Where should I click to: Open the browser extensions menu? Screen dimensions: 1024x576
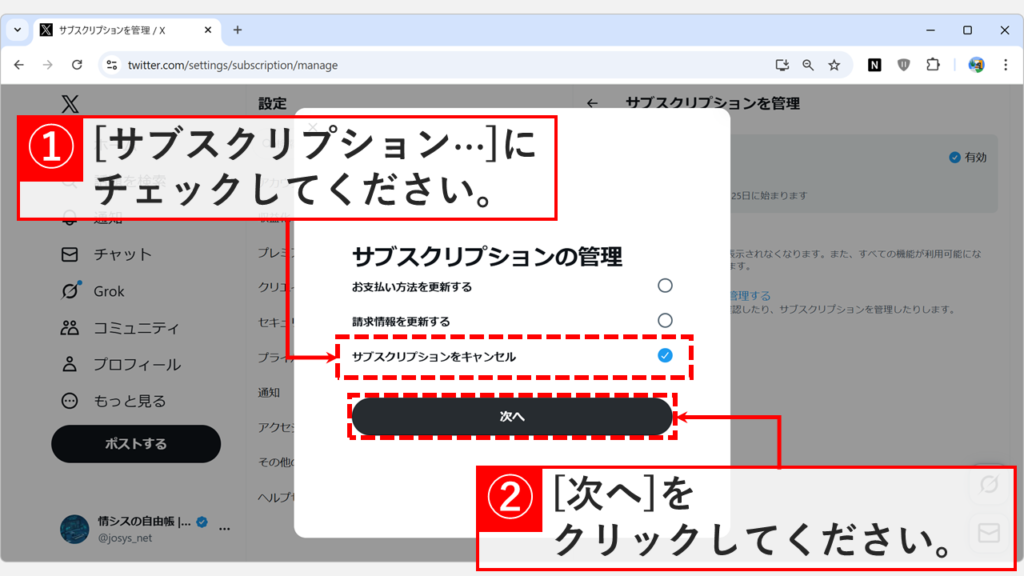[934, 64]
